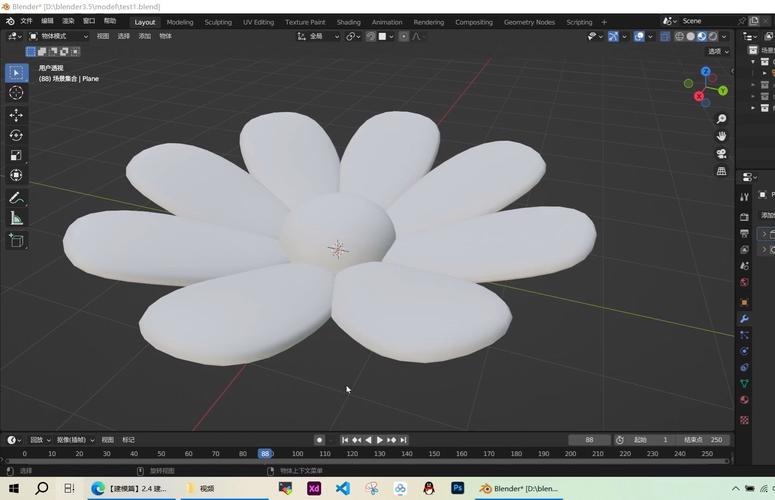Switch to the UV Editing workspace tab
Viewport: 775px width, 500px height.
258,22
